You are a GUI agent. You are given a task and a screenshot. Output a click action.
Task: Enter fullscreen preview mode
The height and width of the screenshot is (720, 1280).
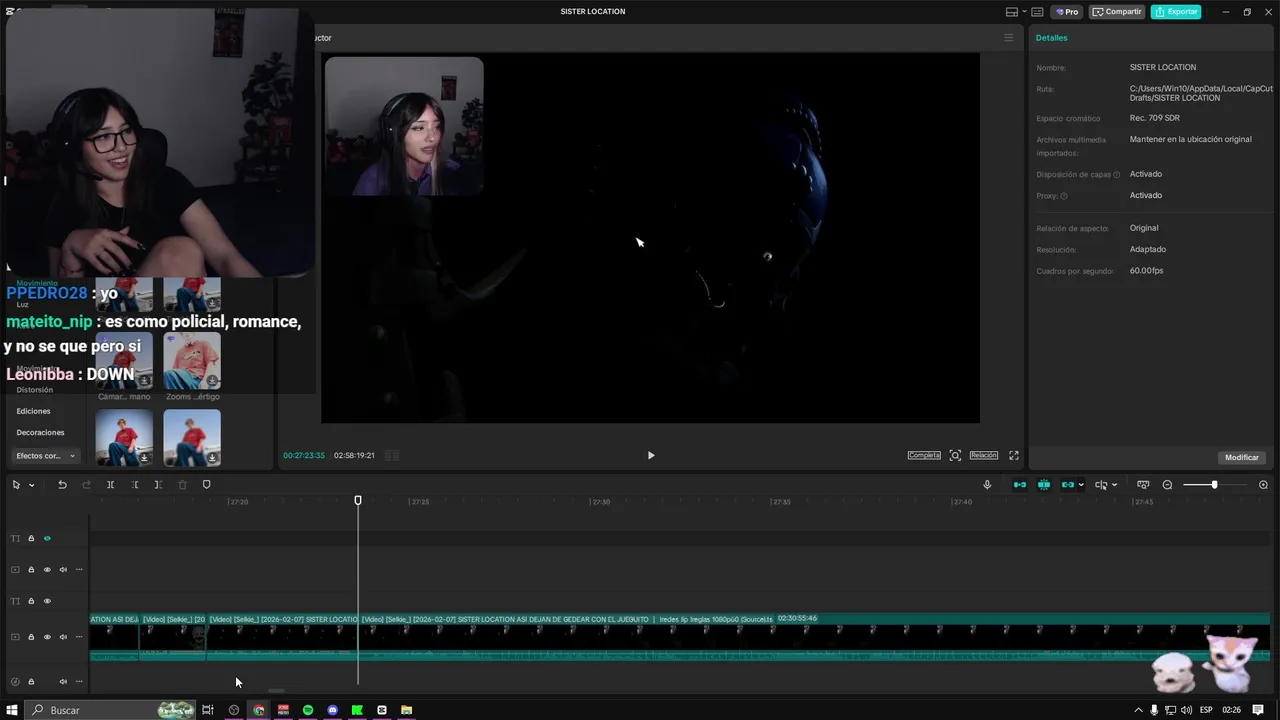(1013, 455)
